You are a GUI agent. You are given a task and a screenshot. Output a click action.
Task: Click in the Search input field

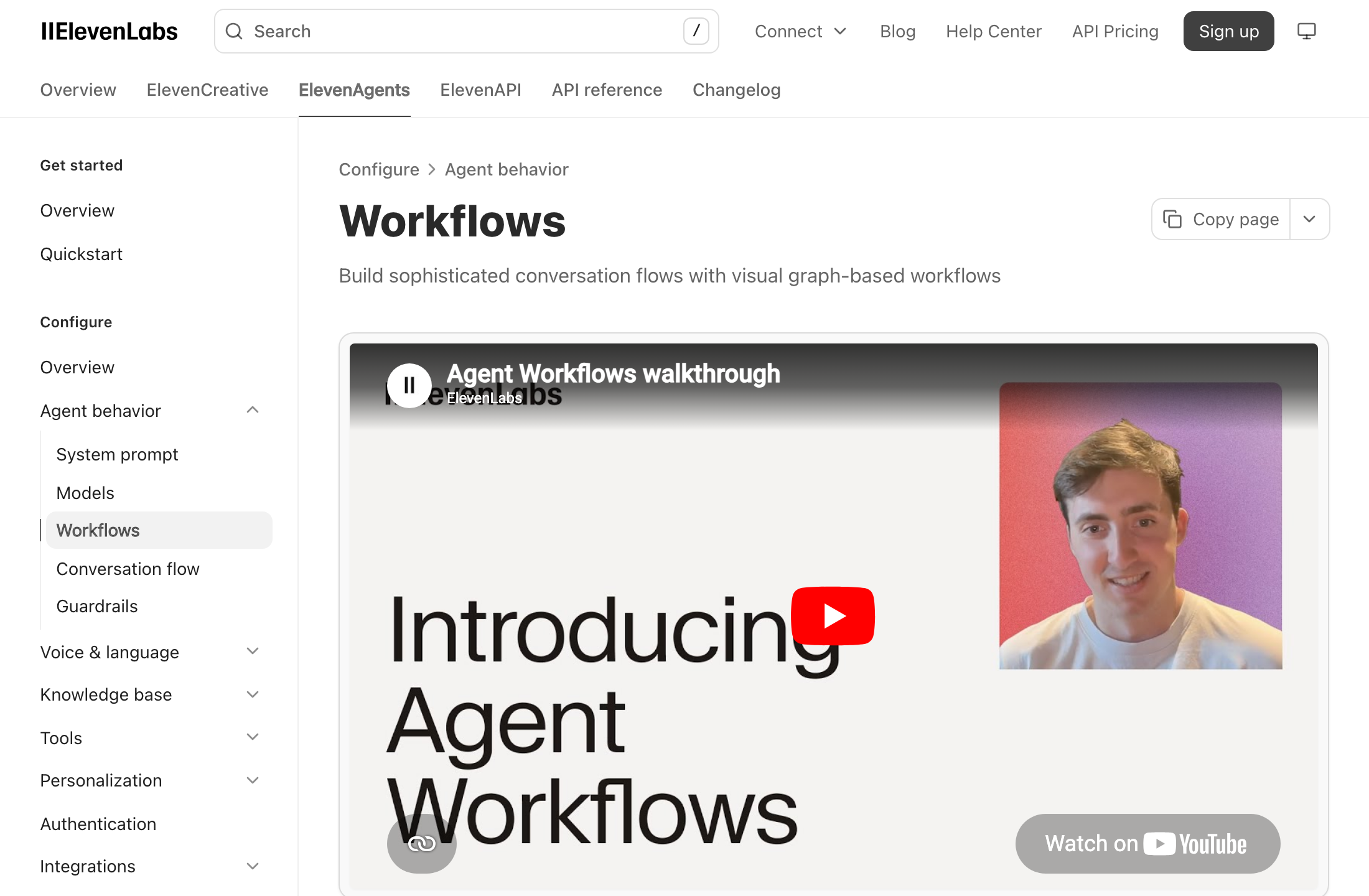pos(467,31)
